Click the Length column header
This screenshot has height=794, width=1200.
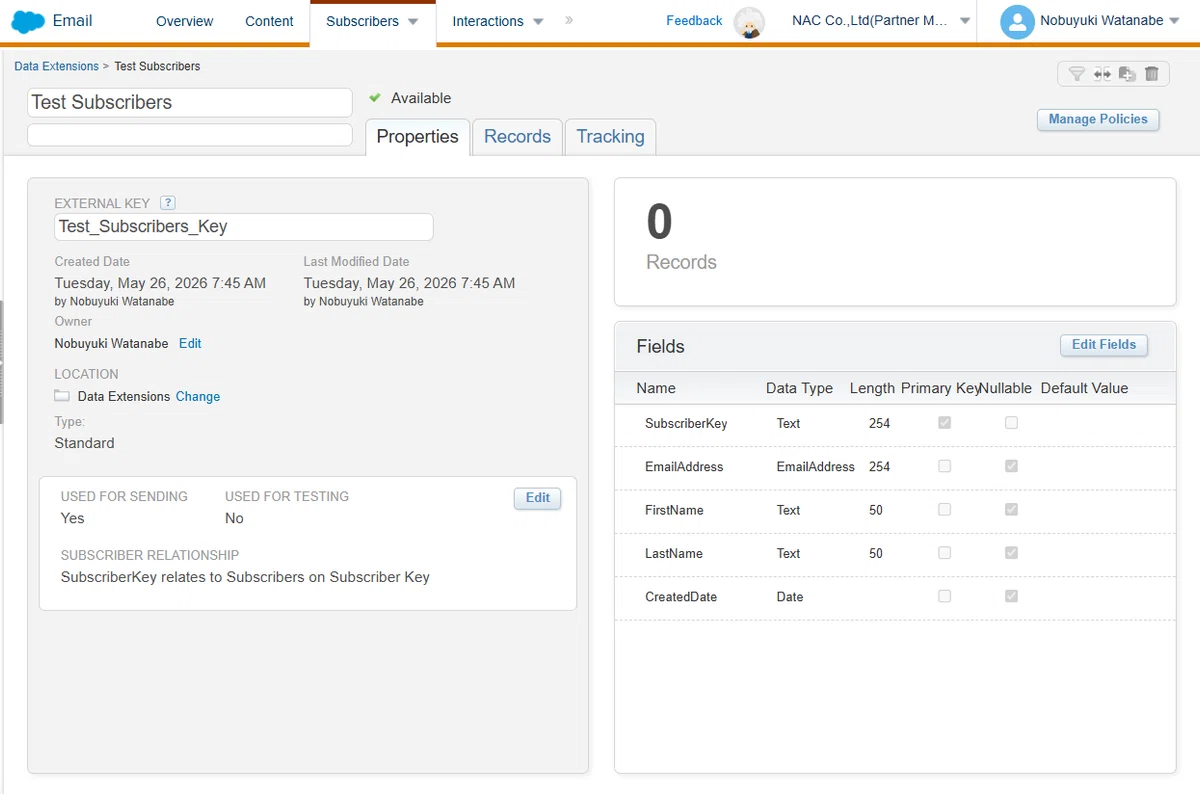[872, 388]
